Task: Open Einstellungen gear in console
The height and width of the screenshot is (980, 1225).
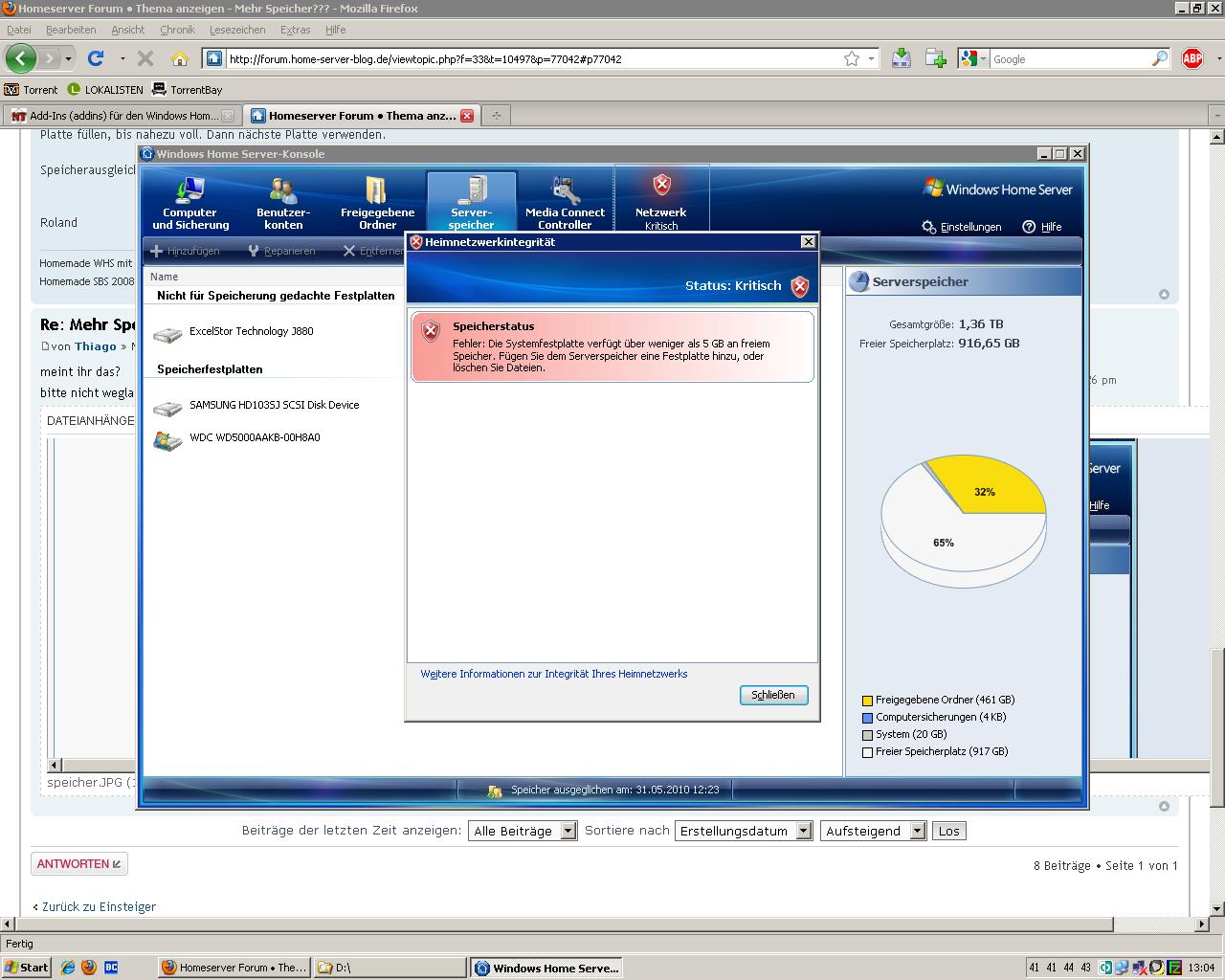Action: tap(962, 227)
